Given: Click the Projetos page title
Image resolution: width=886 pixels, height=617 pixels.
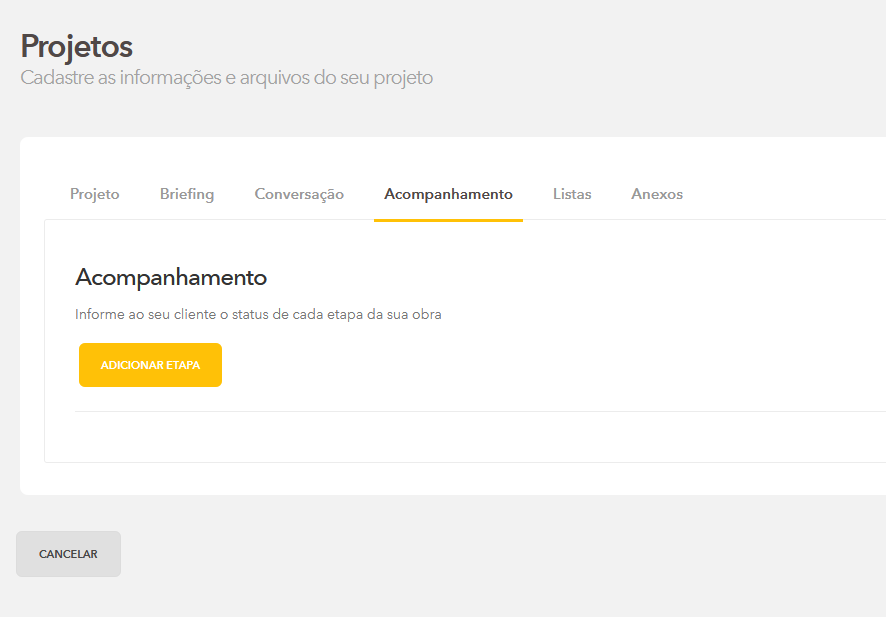Looking at the screenshot, I should [x=76, y=46].
